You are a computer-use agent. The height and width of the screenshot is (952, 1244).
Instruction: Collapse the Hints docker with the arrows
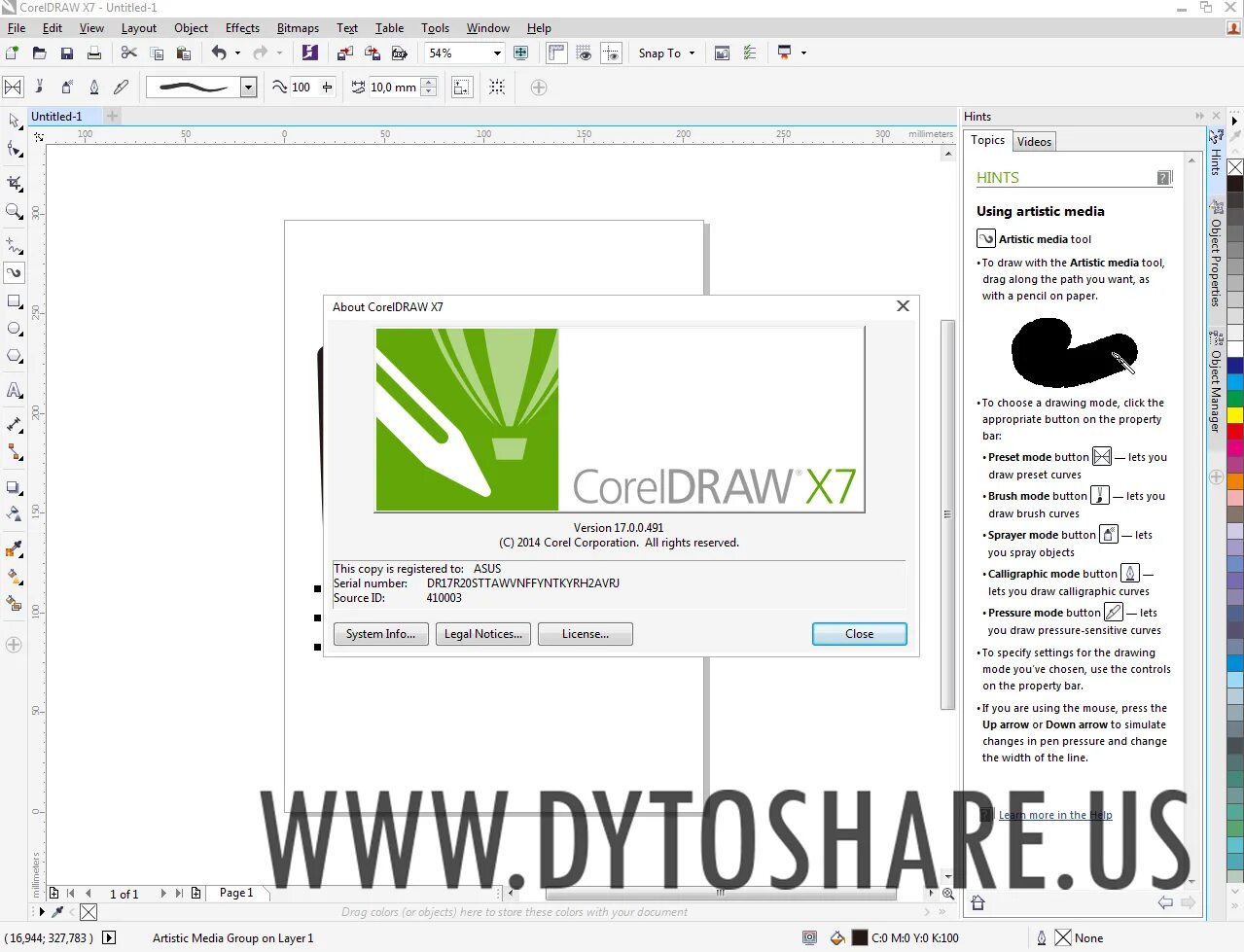(1199, 116)
